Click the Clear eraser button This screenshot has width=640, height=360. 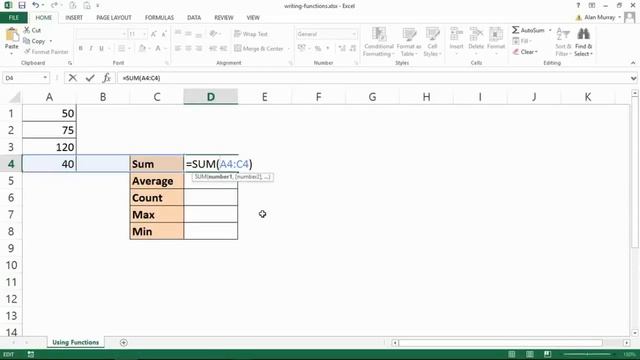525,52
